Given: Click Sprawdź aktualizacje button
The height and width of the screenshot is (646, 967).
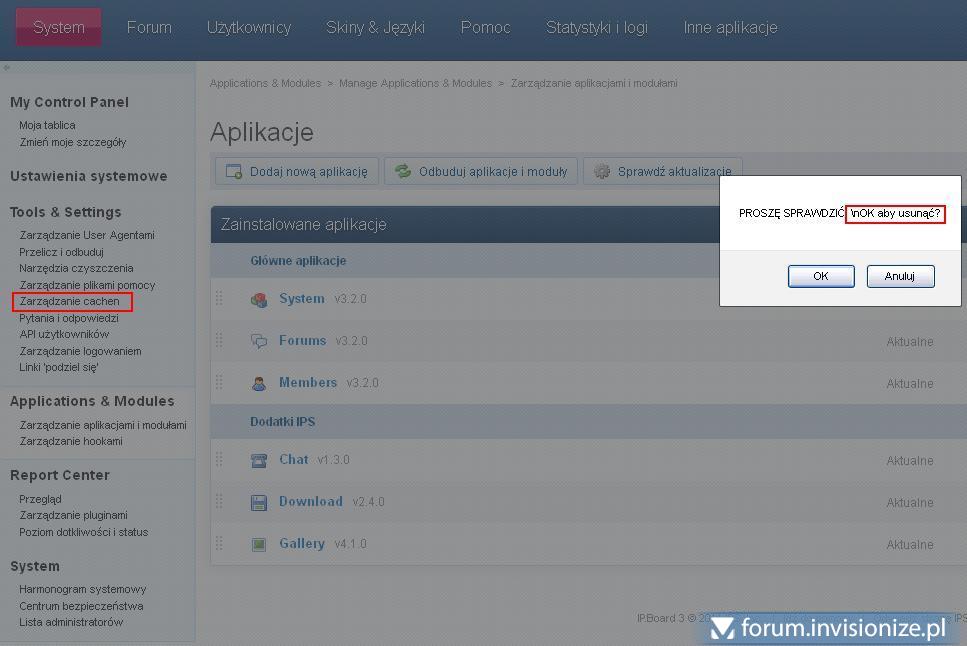Looking at the screenshot, I should 664,171.
